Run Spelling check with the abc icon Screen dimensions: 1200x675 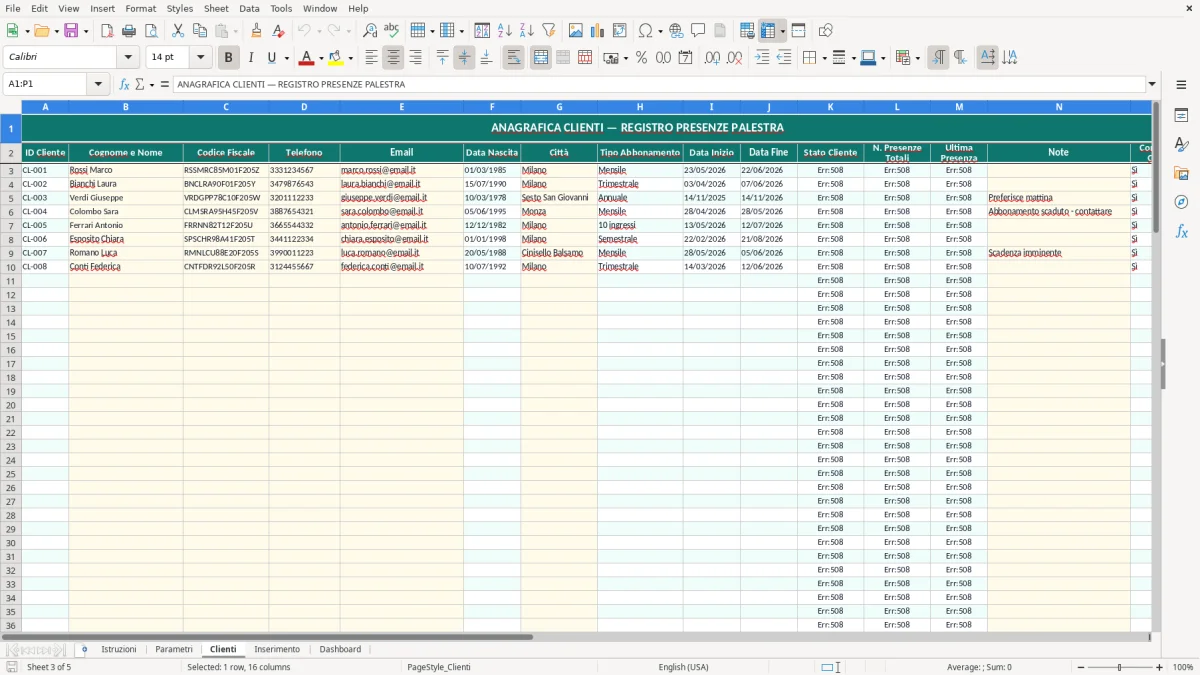(392, 31)
